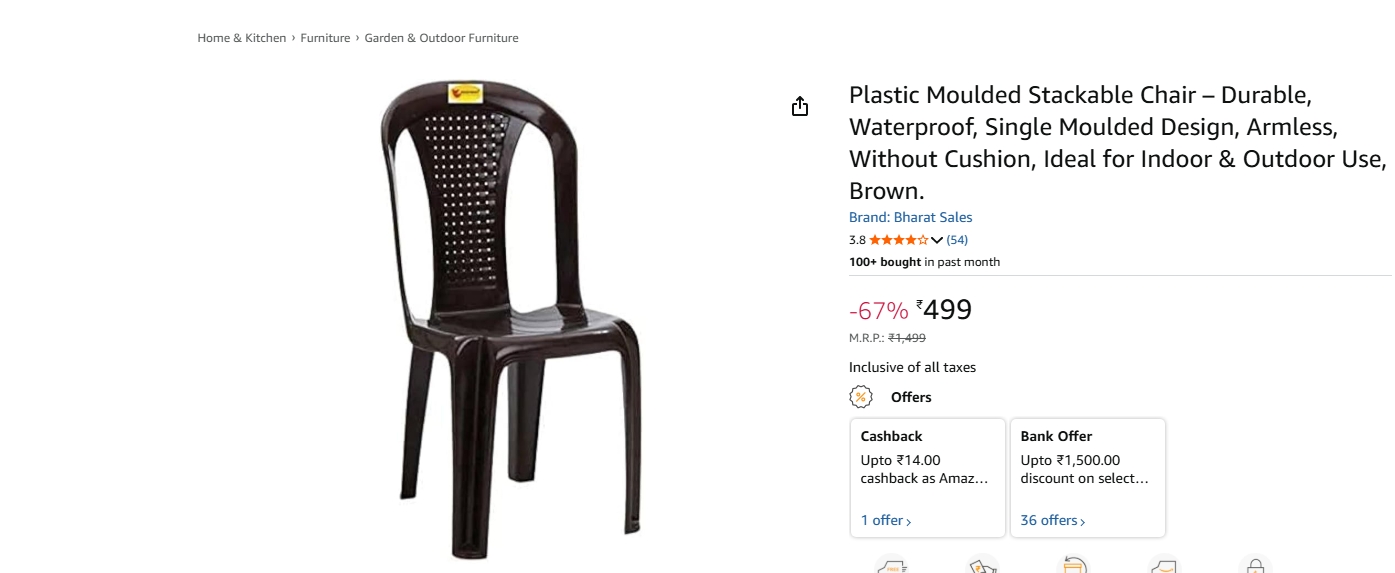This screenshot has width=1395, height=573.
Task: Go to Furniture breadcrumb category
Action: tap(325, 38)
